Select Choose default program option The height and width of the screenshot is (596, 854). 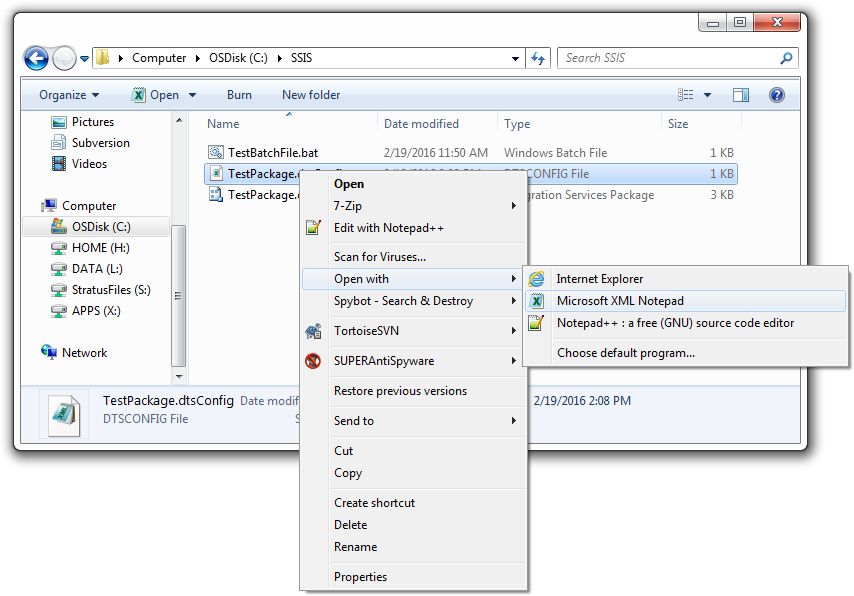685,353
